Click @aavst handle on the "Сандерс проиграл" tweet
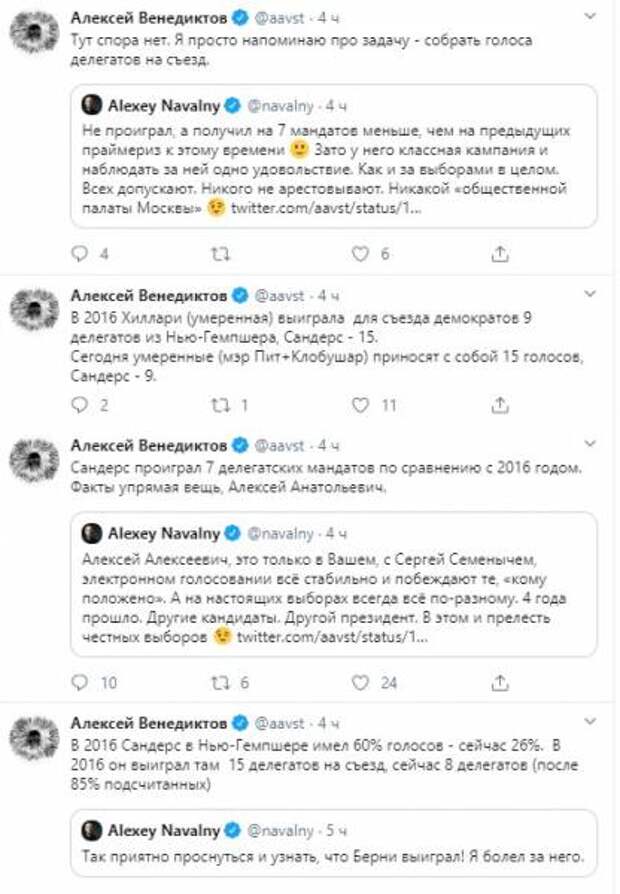Viewport: 620px width, 894px height. click(281, 443)
